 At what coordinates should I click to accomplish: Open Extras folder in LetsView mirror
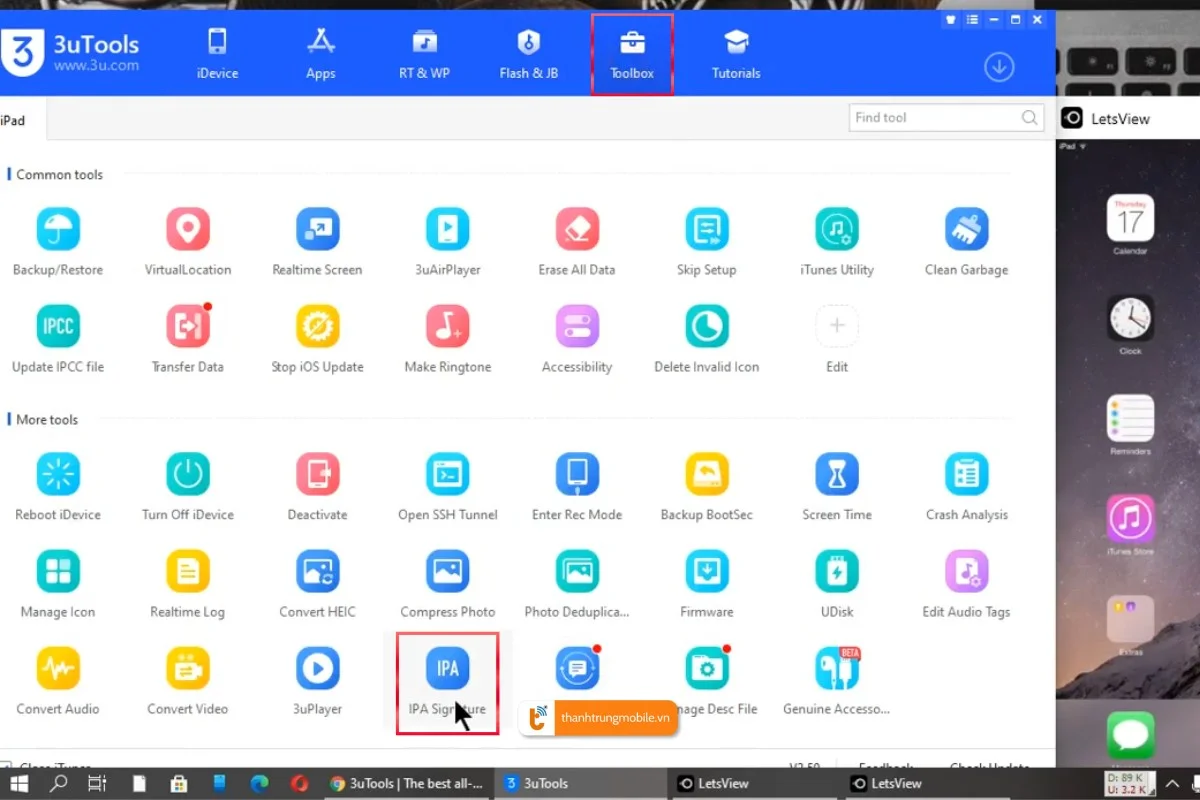1131,619
